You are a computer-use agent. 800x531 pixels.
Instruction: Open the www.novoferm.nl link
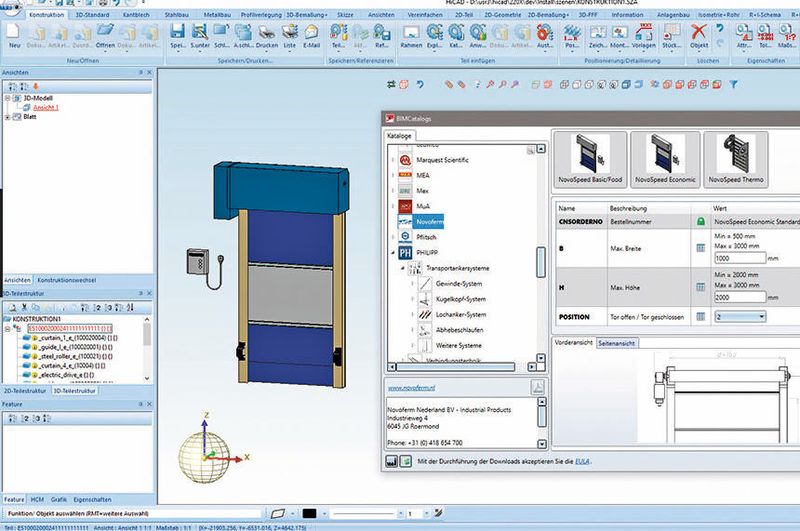tap(411, 388)
